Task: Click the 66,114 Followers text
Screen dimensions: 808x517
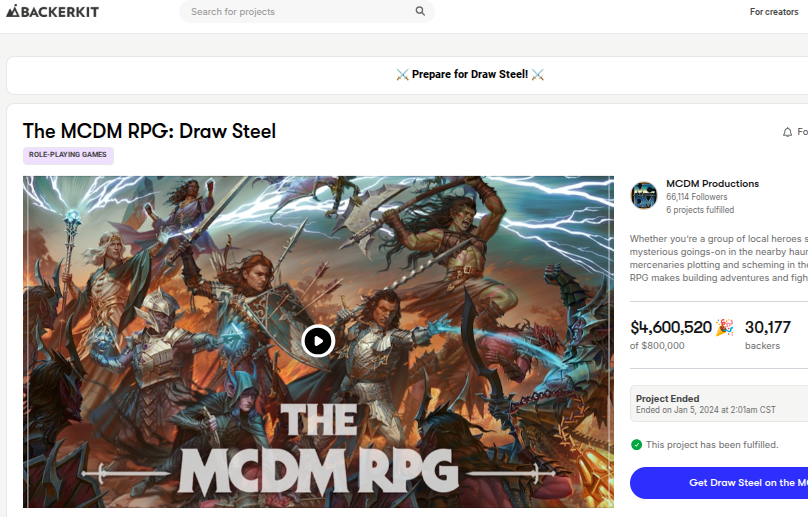Action: point(696,197)
